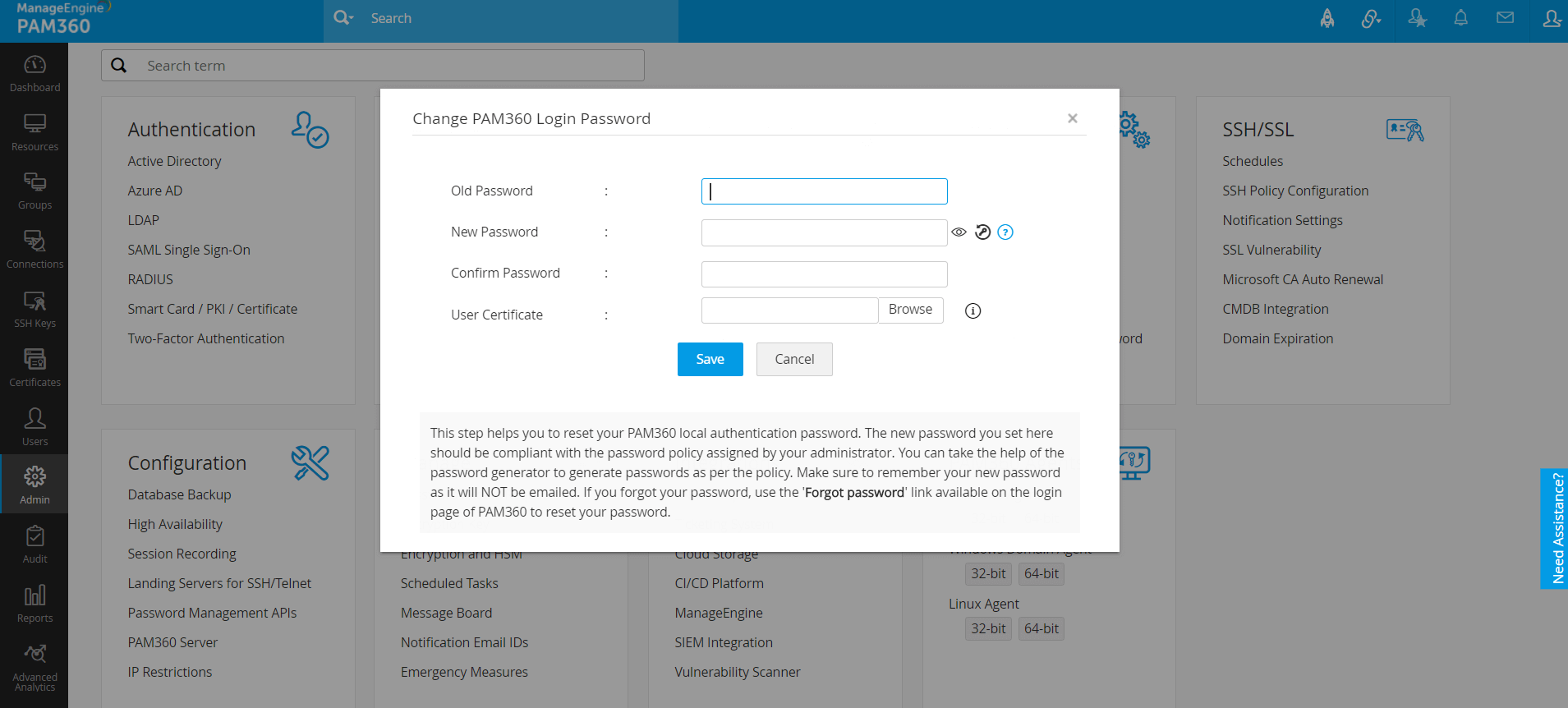The image size is (1568, 708).
Task: Click the blue password policy help icon
Action: 1005,232
